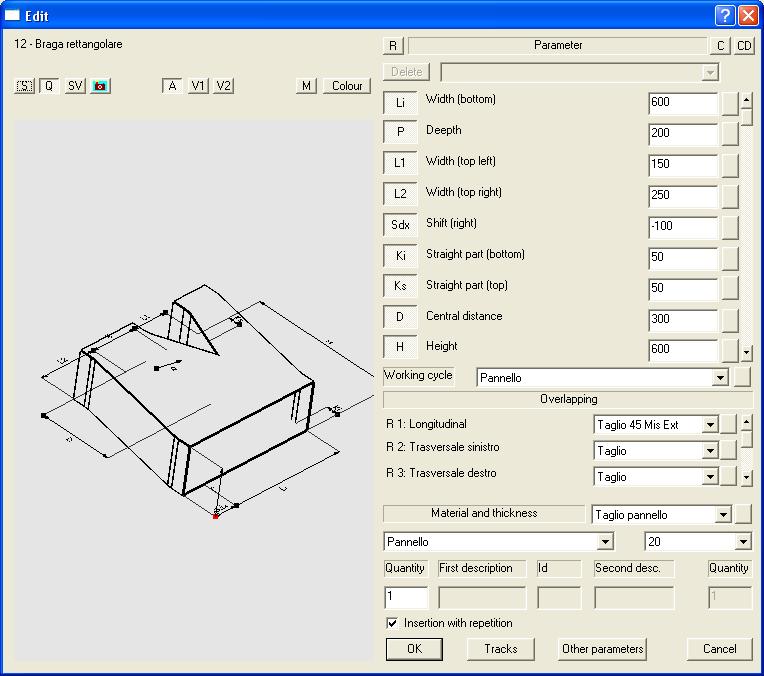Screen dimensions: 764x676
Task: Click the CD button beside Parameter
Action: 745,46
